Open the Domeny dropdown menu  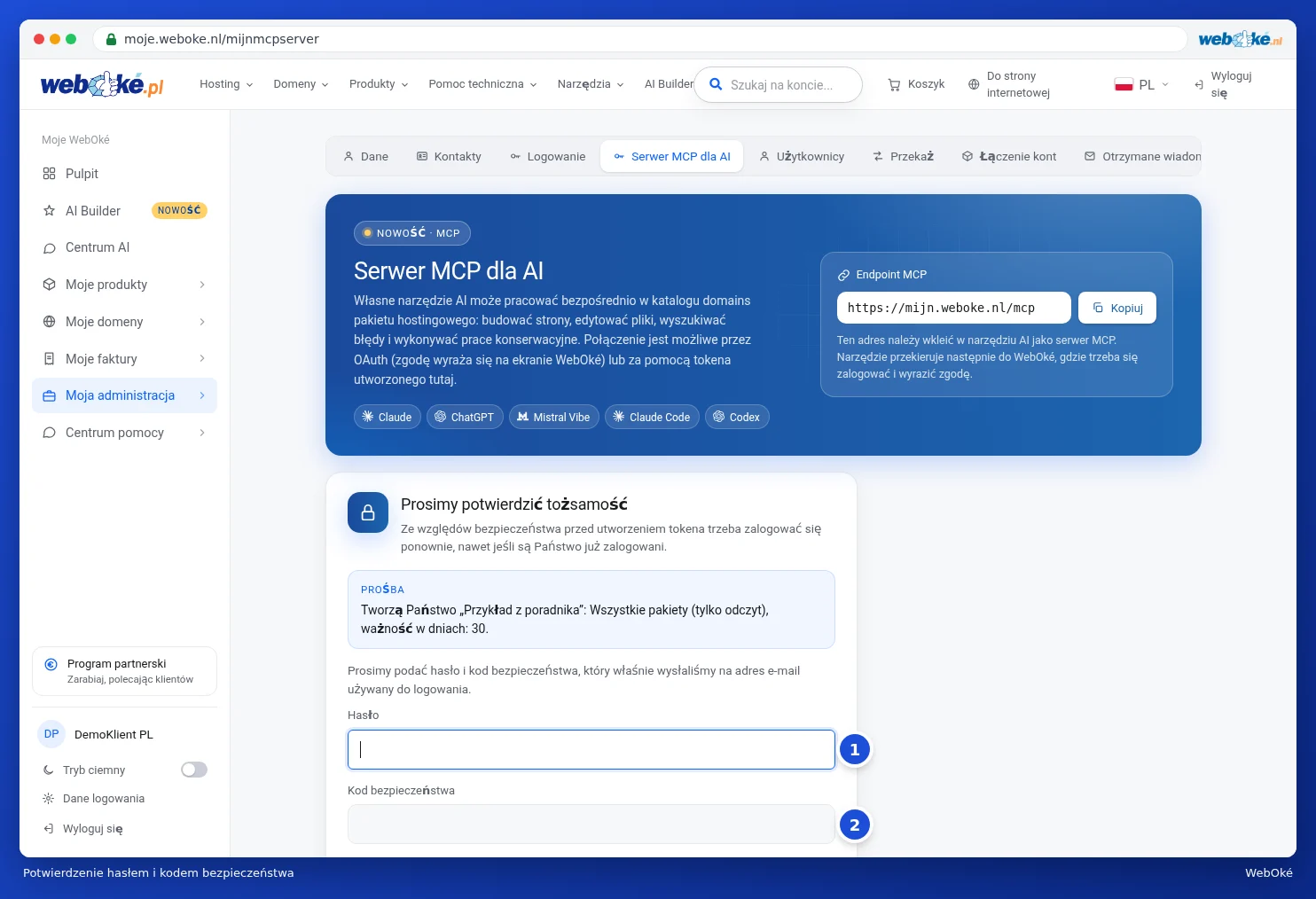[x=301, y=84]
